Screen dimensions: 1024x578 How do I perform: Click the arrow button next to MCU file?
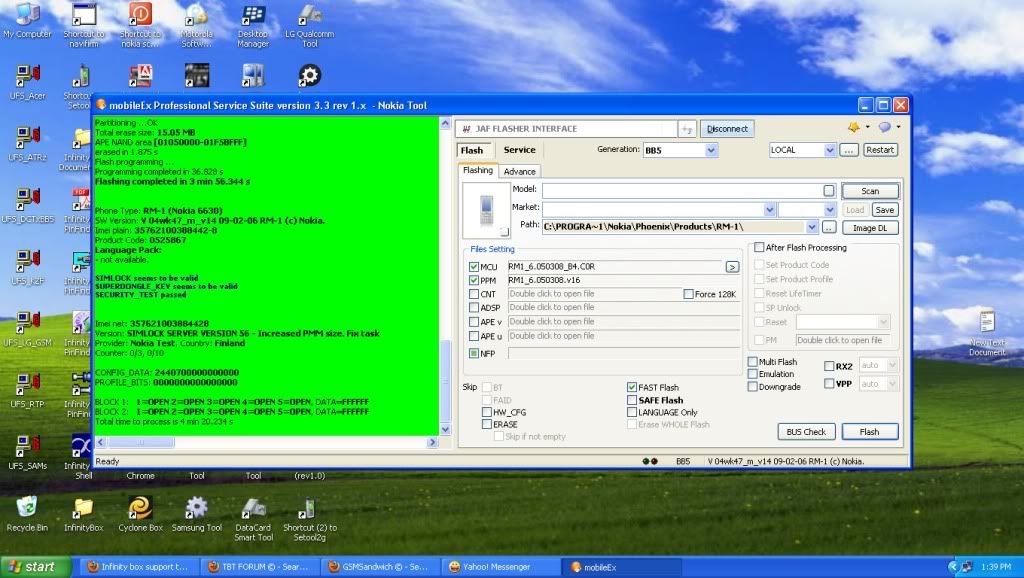click(732, 266)
